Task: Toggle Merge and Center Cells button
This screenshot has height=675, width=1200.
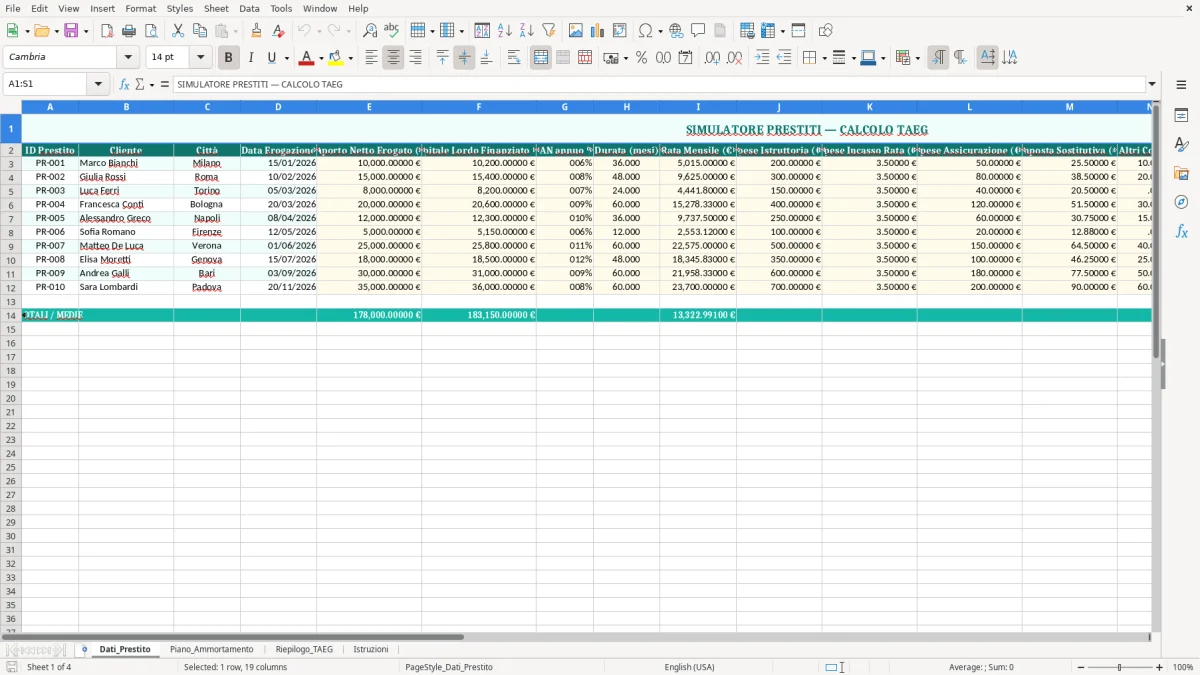Action: point(541,58)
